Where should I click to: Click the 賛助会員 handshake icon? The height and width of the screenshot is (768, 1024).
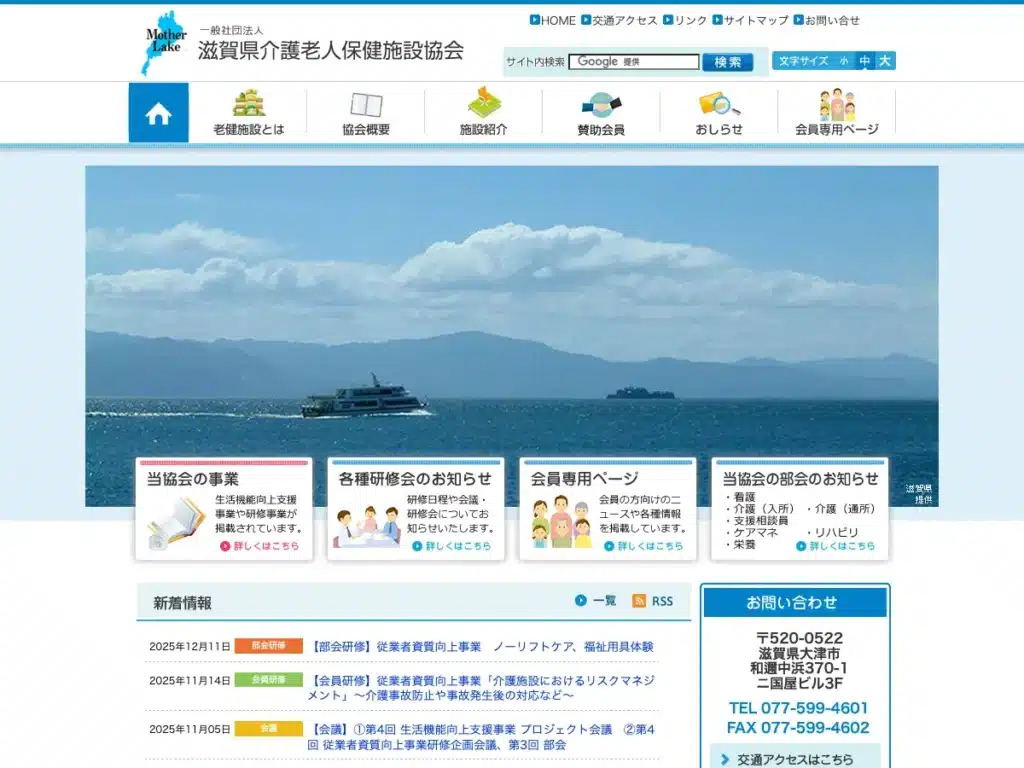click(x=601, y=104)
